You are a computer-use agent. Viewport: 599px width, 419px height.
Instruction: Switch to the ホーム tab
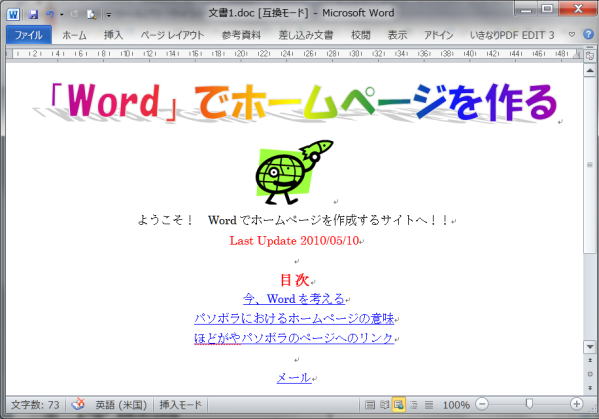click(74, 35)
